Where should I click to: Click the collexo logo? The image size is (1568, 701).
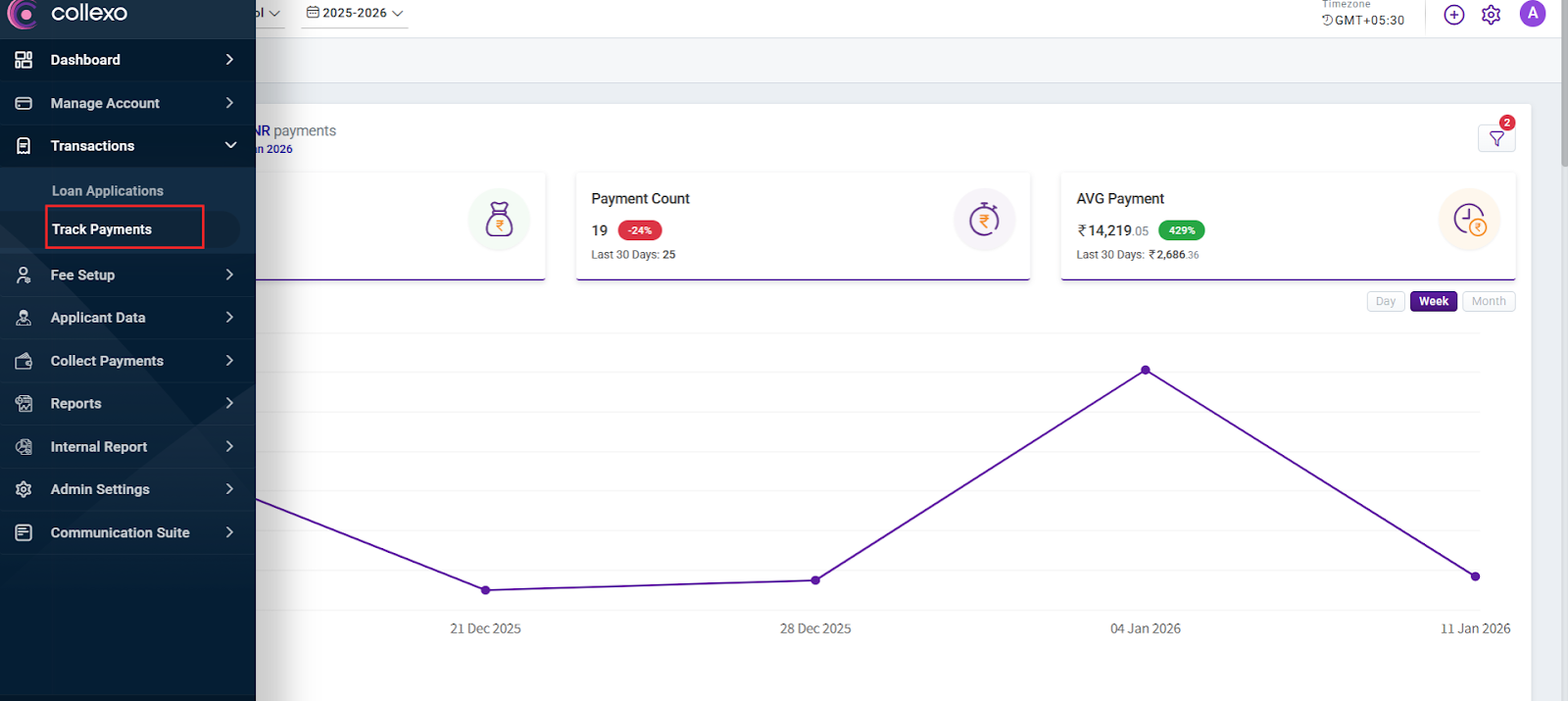tap(69, 14)
